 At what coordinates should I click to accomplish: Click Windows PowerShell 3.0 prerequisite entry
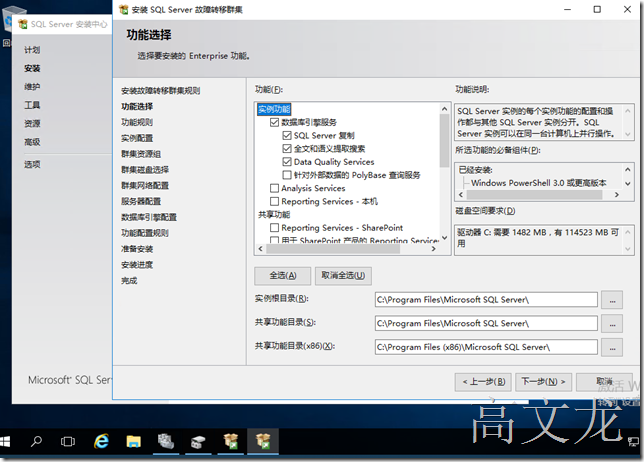click(538, 183)
